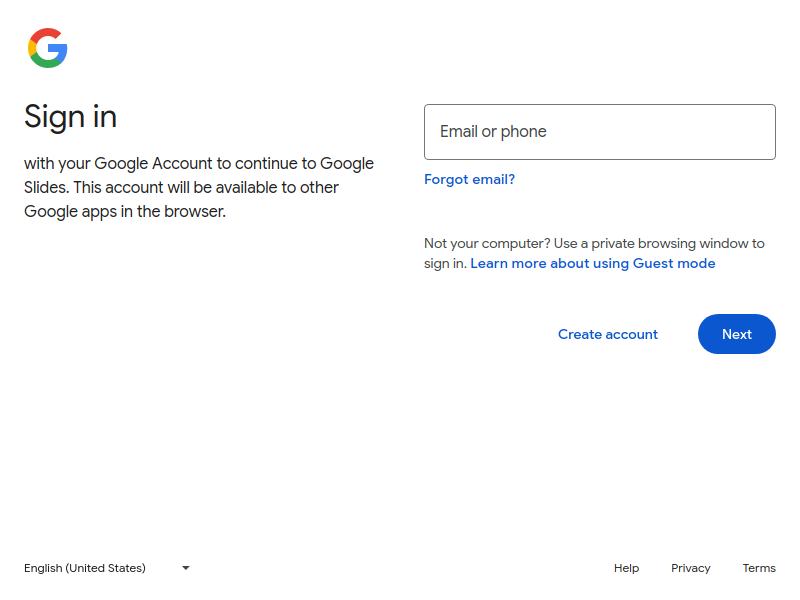
Task: Click inside the Email or phone field
Action: pos(600,131)
